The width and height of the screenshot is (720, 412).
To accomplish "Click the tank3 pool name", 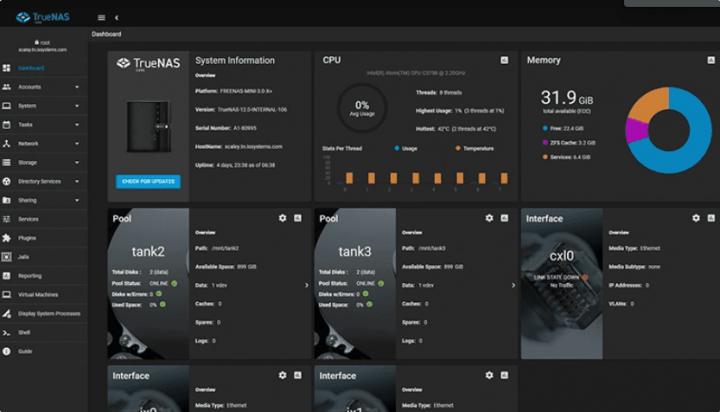I will (354, 251).
